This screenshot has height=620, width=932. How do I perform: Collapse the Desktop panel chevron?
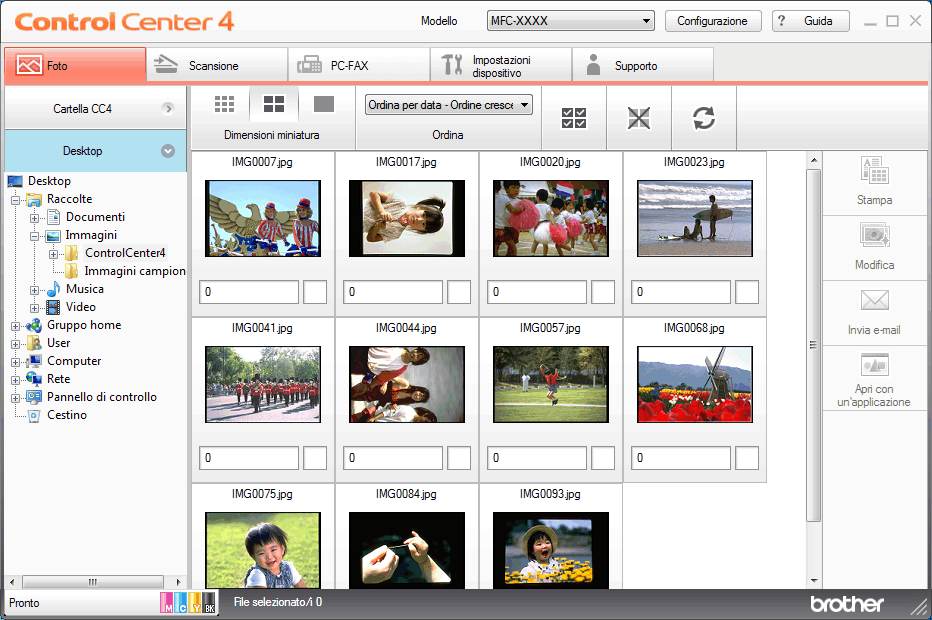[x=168, y=151]
